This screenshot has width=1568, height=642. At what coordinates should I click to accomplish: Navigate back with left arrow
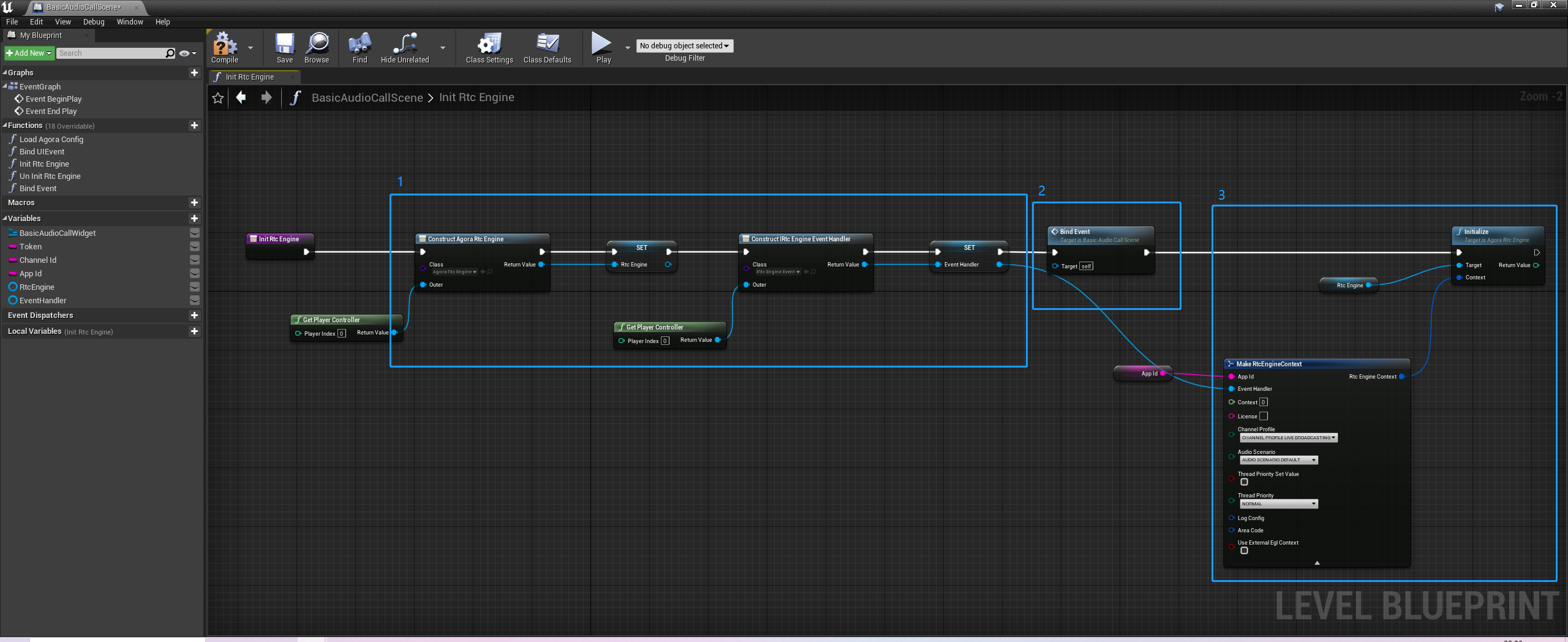click(x=241, y=97)
